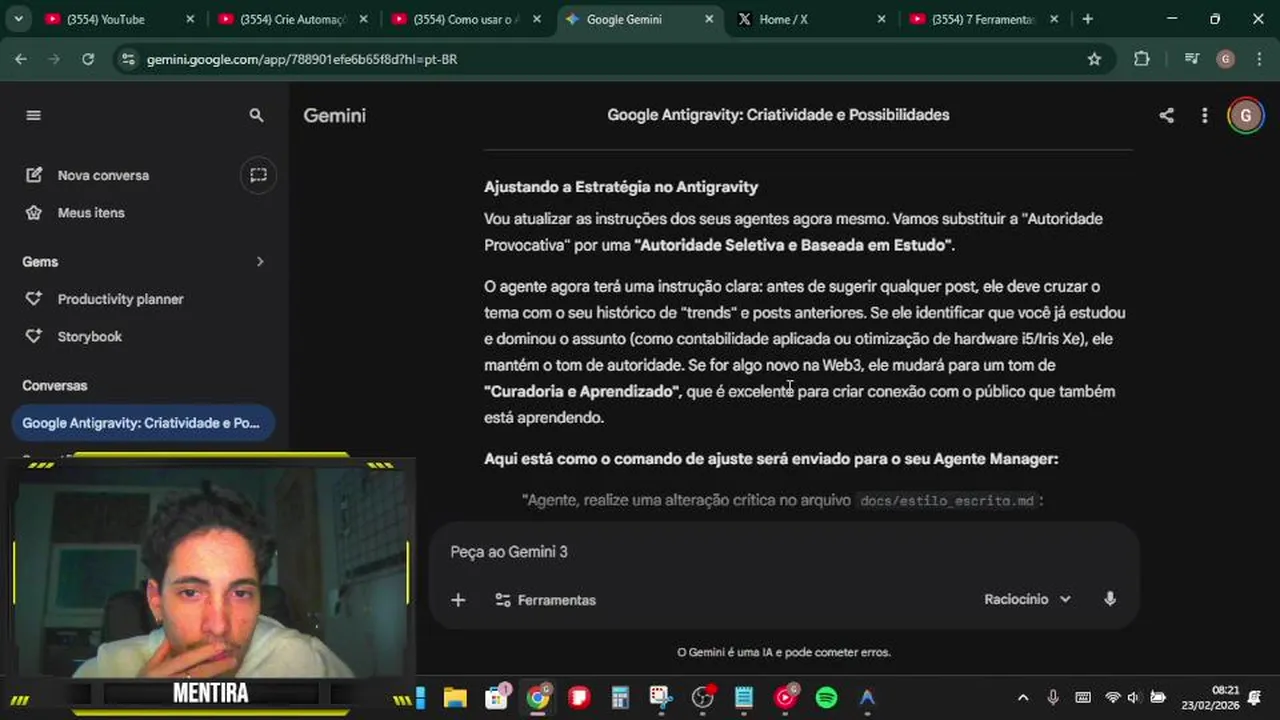
Task: Open the Raciocínio model dropdown
Action: [1027, 599]
